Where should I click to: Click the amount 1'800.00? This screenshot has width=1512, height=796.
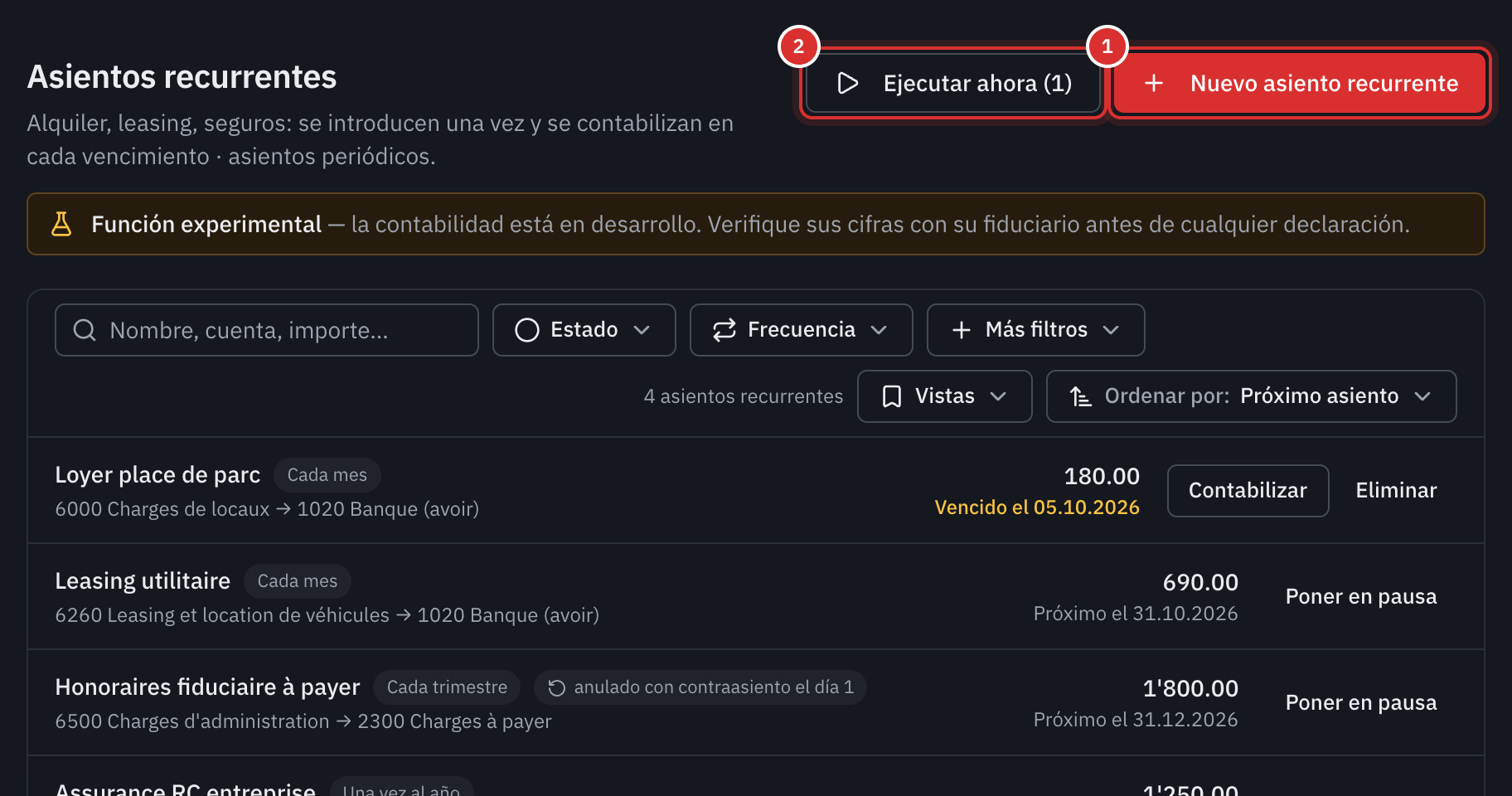1190,688
